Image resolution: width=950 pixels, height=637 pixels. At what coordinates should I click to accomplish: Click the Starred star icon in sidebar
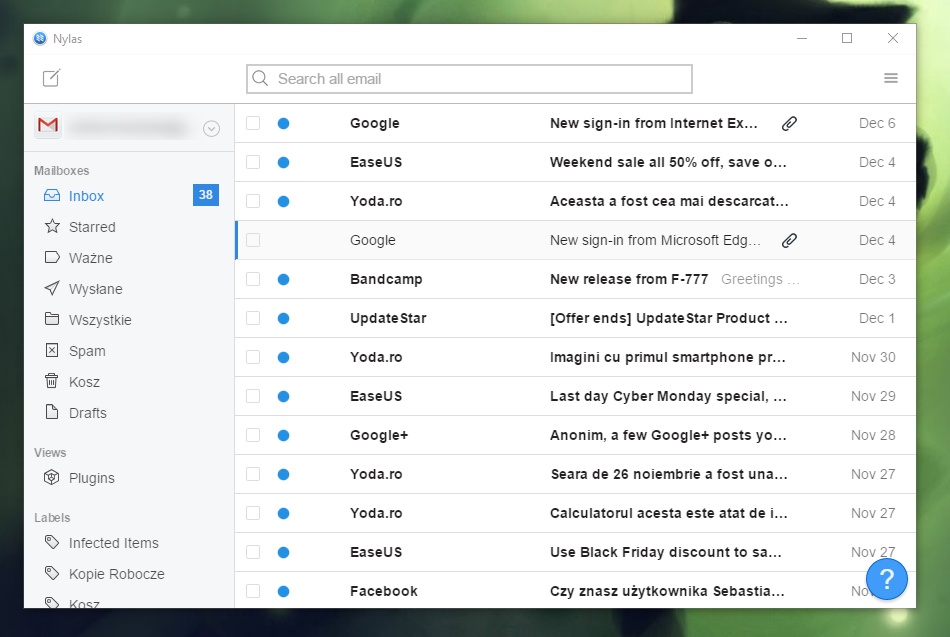[x=52, y=227]
